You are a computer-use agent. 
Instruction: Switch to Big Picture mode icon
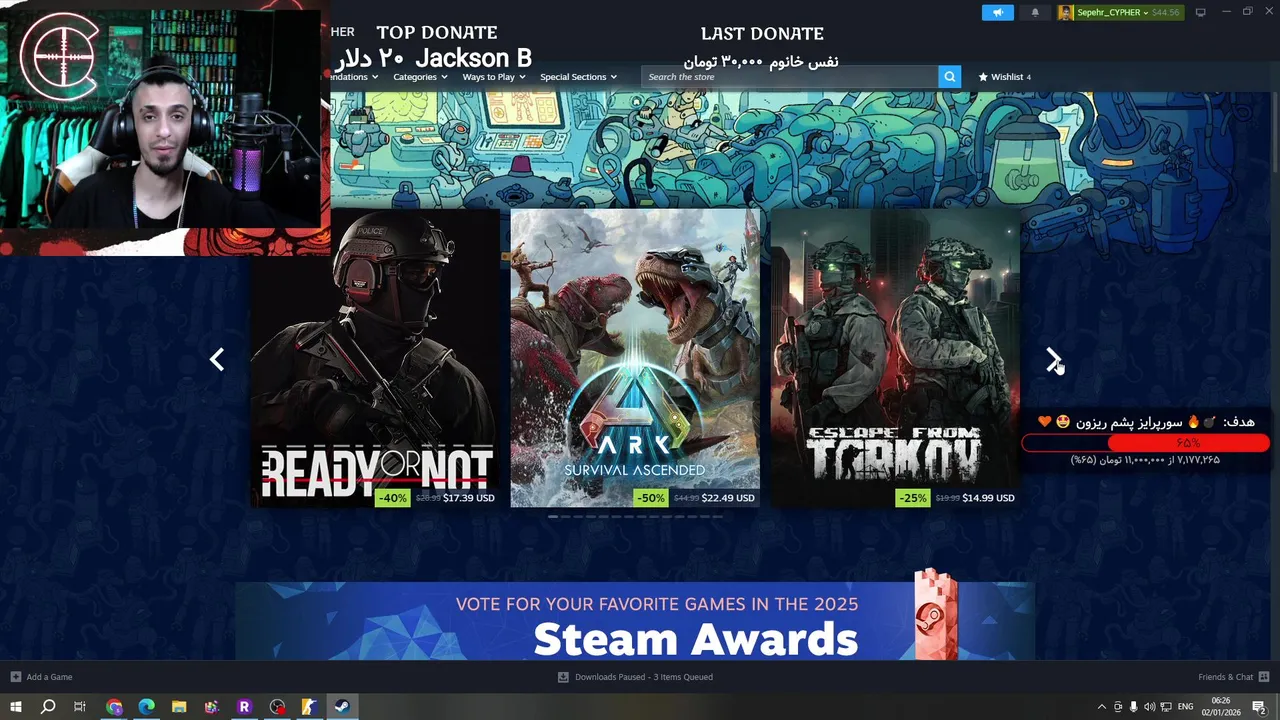coord(1201,12)
